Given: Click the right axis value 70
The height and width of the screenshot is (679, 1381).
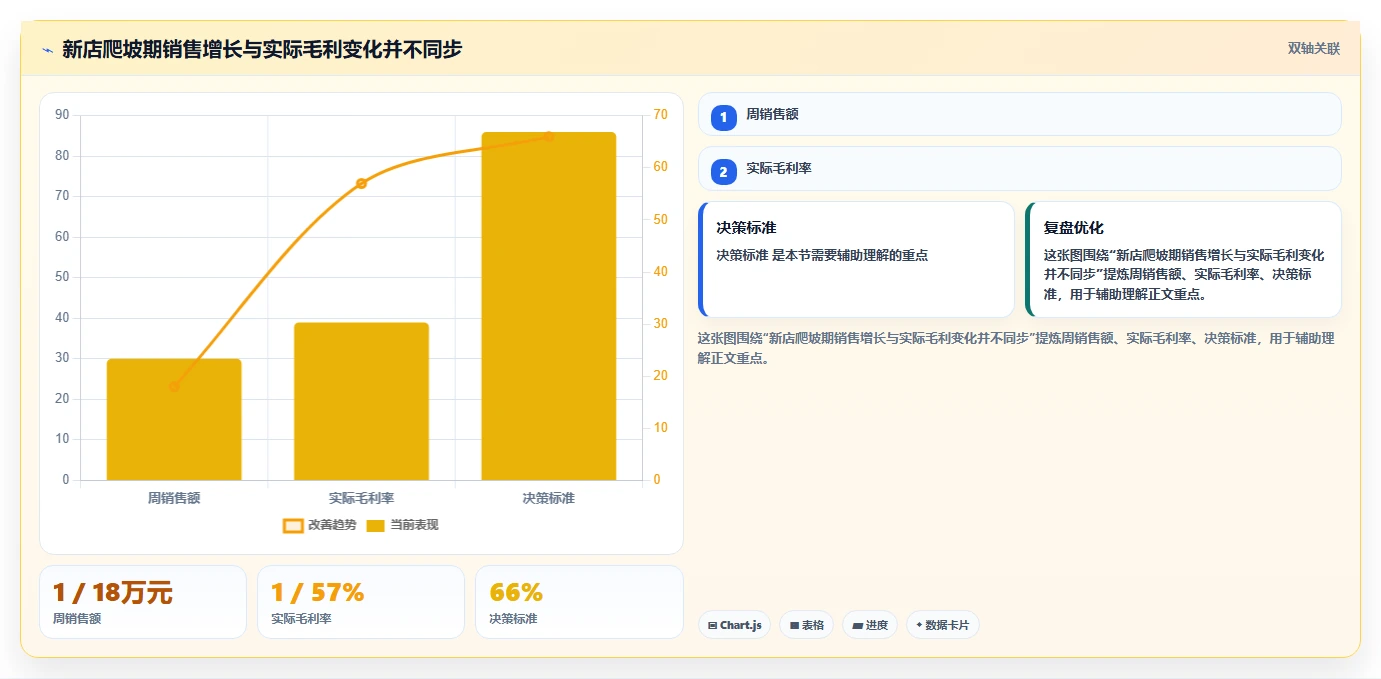Looking at the screenshot, I should click(659, 115).
